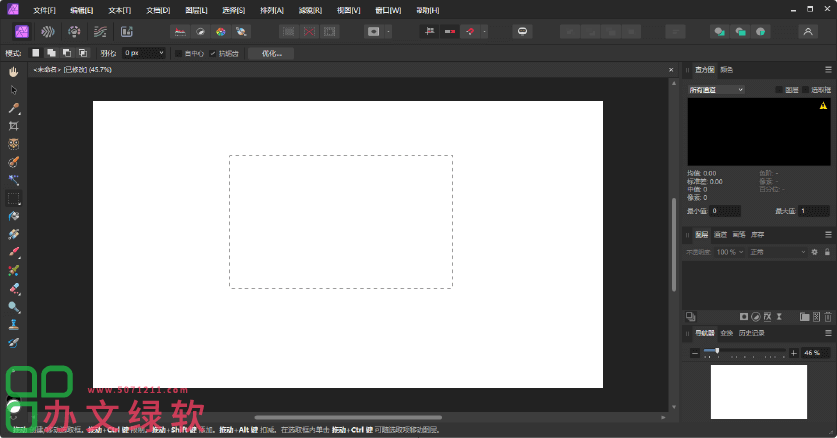The image size is (837, 438).
Task: Open the snapping options arrow
Action: point(484,32)
